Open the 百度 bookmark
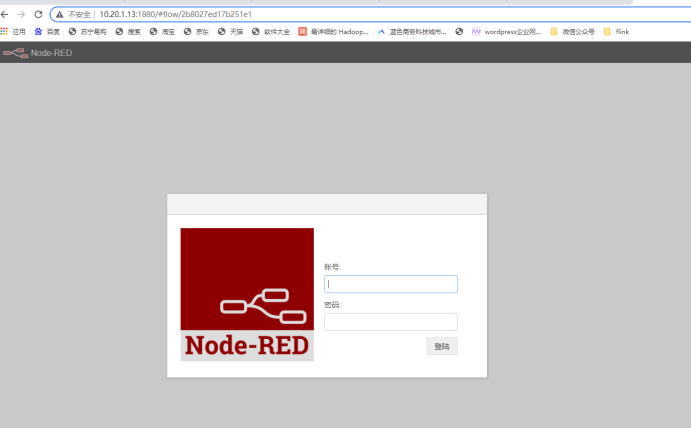Screen dimensions: 691x428 pyautogui.click(x=47, y=31)
